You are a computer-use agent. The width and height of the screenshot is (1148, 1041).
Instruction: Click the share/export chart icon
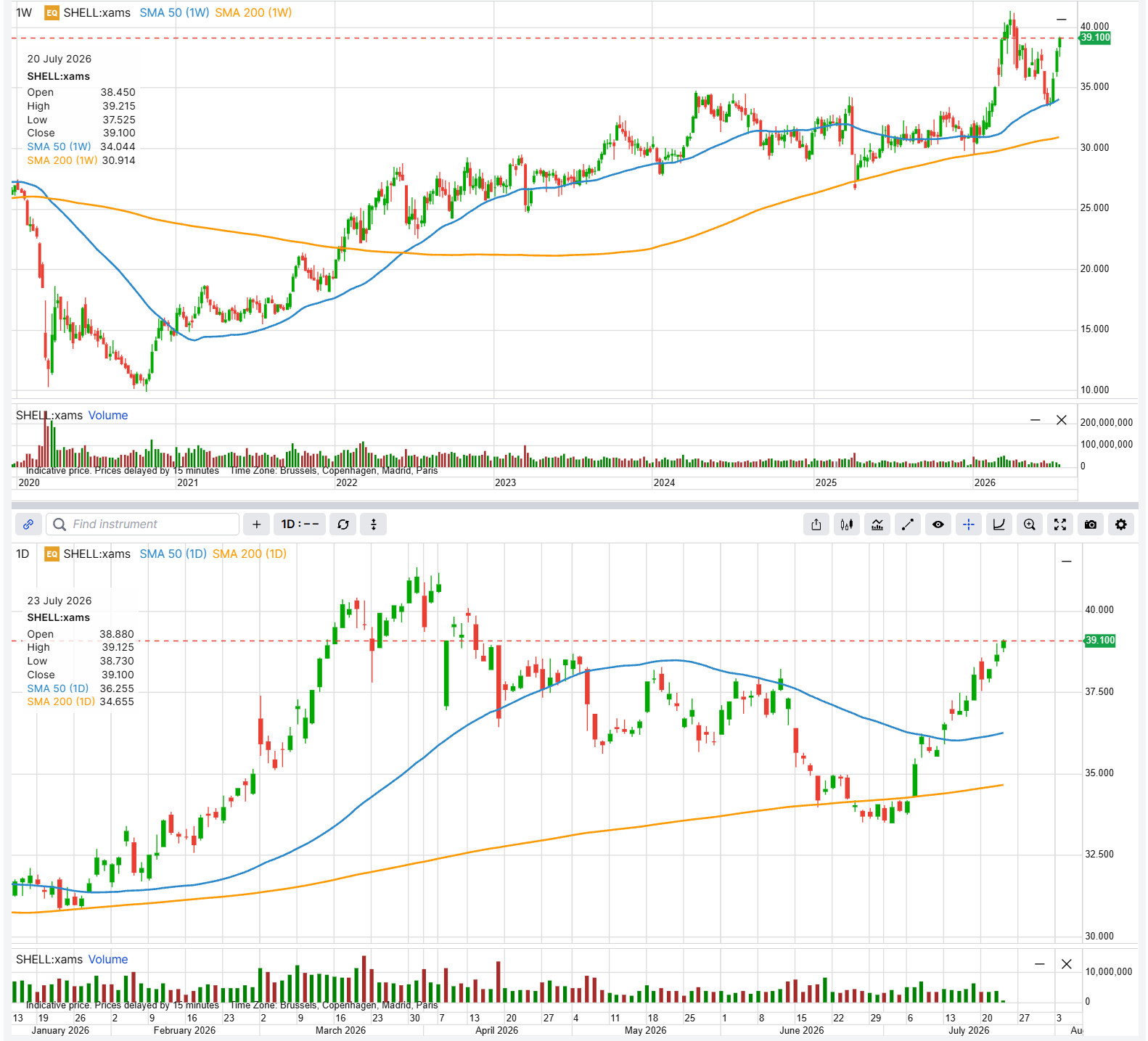click(816, 524)
